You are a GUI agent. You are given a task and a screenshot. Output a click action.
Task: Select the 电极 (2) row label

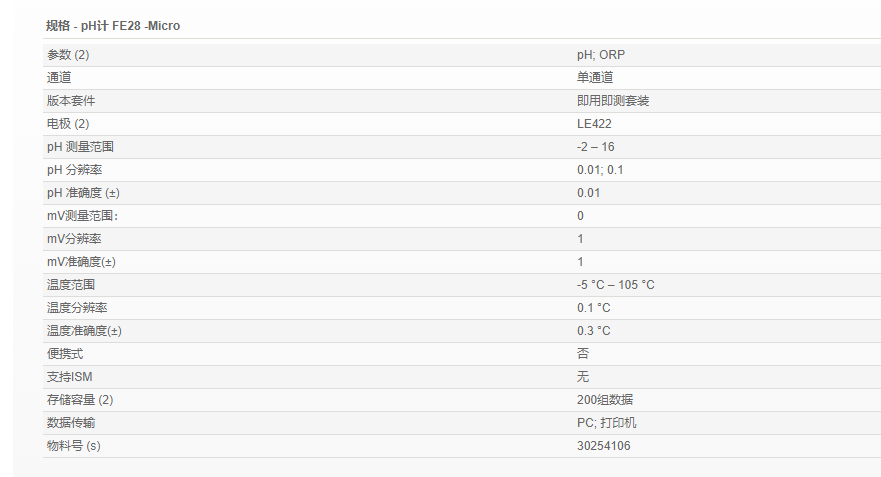68,124
